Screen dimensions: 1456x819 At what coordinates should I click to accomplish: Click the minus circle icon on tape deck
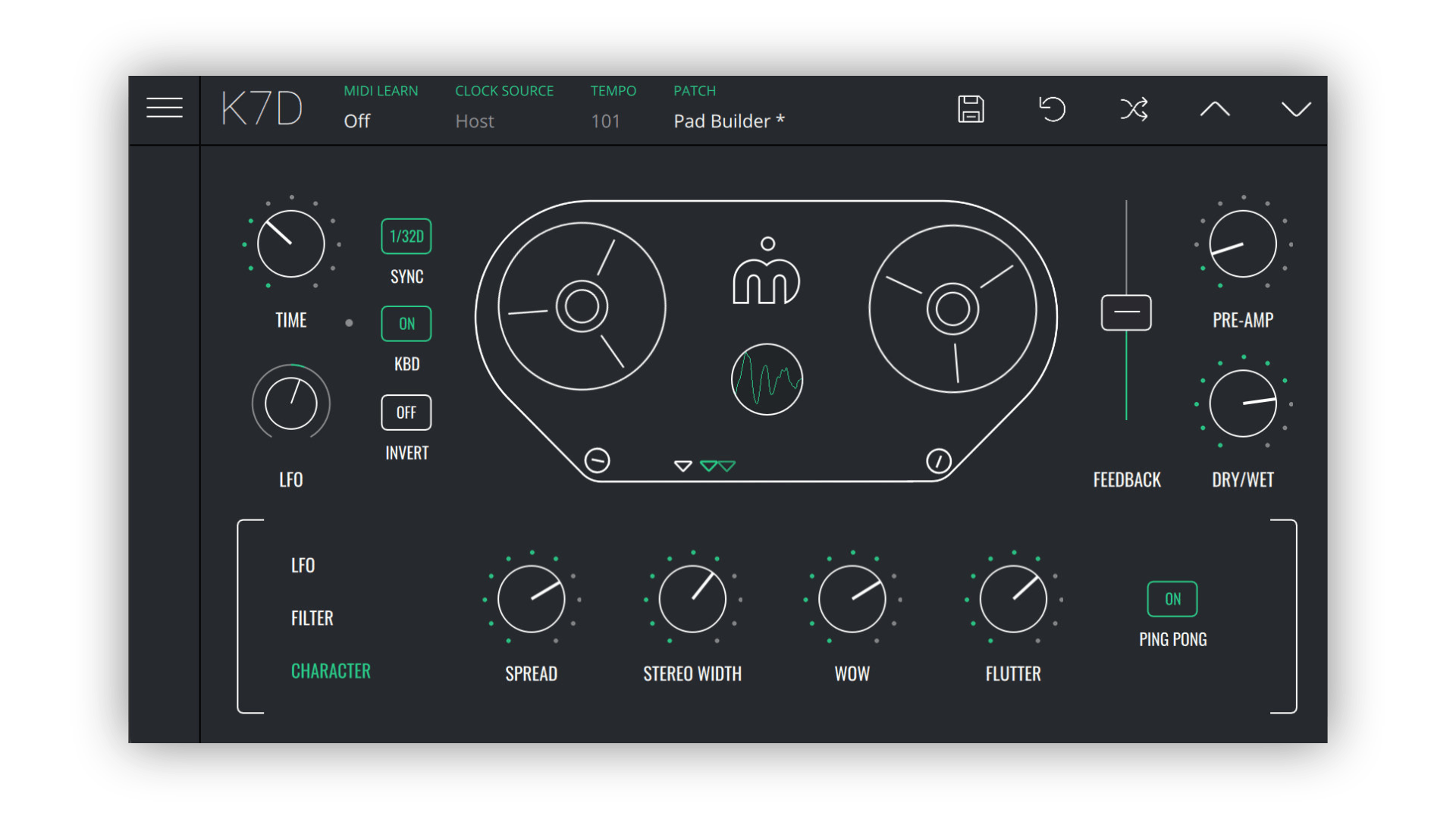[597, 460]
